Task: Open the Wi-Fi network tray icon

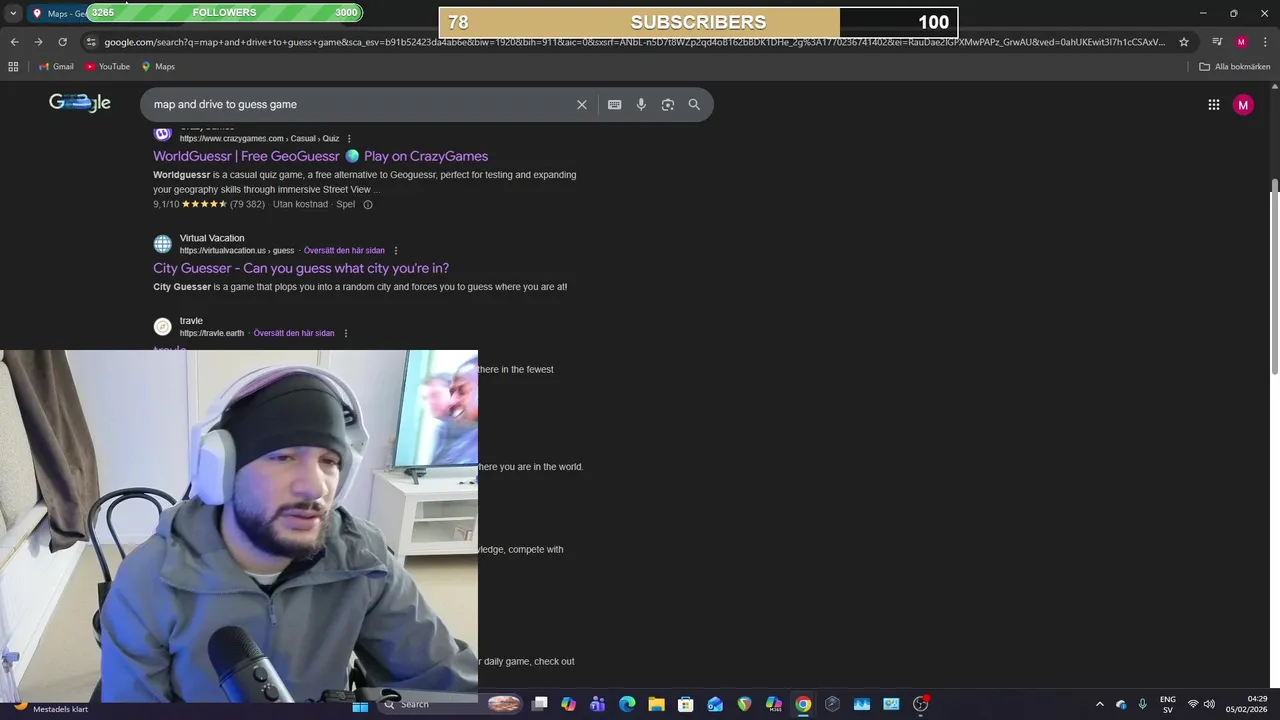Action: click(1193, 704)
